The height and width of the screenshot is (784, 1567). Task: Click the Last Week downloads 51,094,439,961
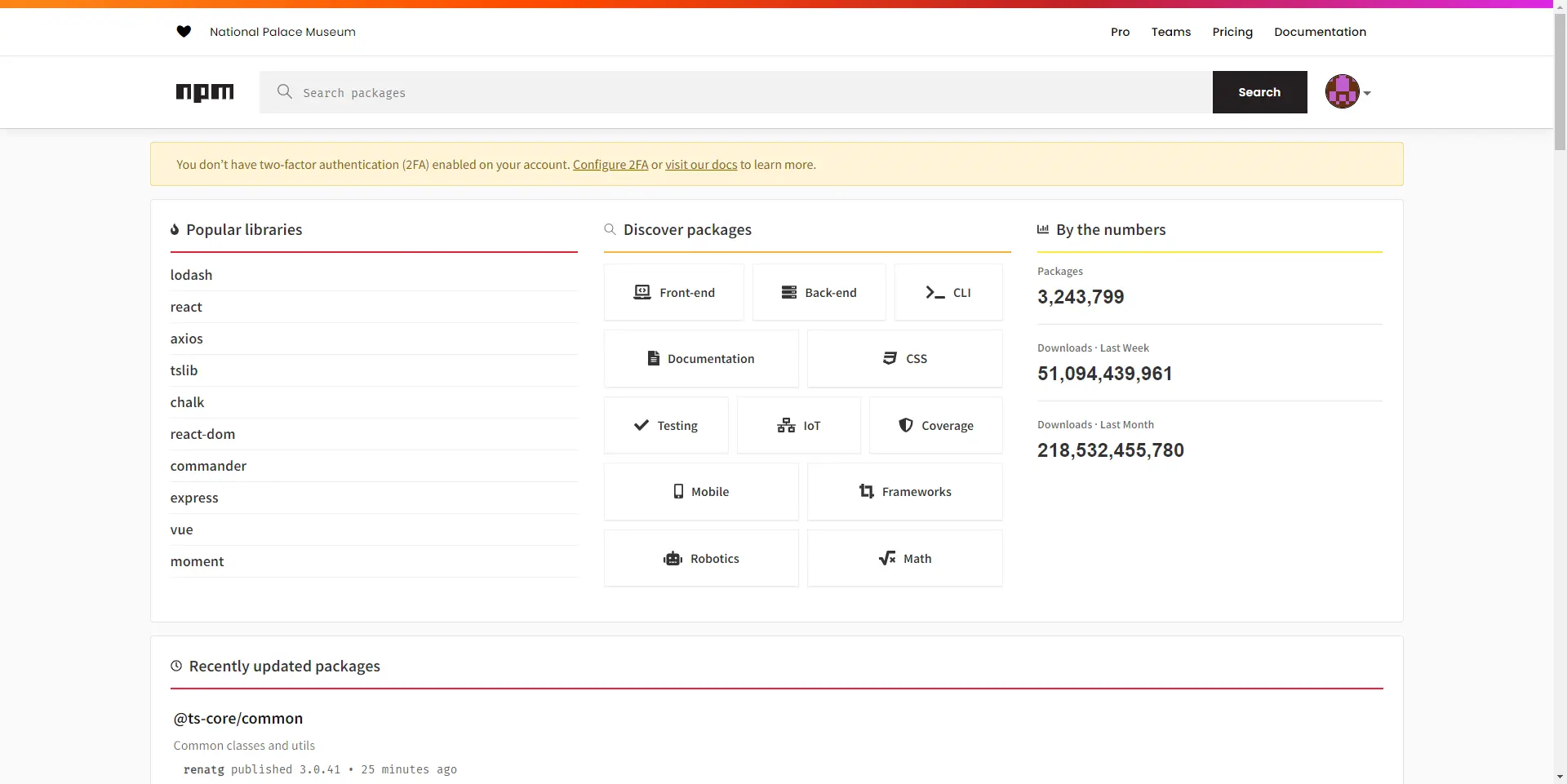click(1105, 374)
